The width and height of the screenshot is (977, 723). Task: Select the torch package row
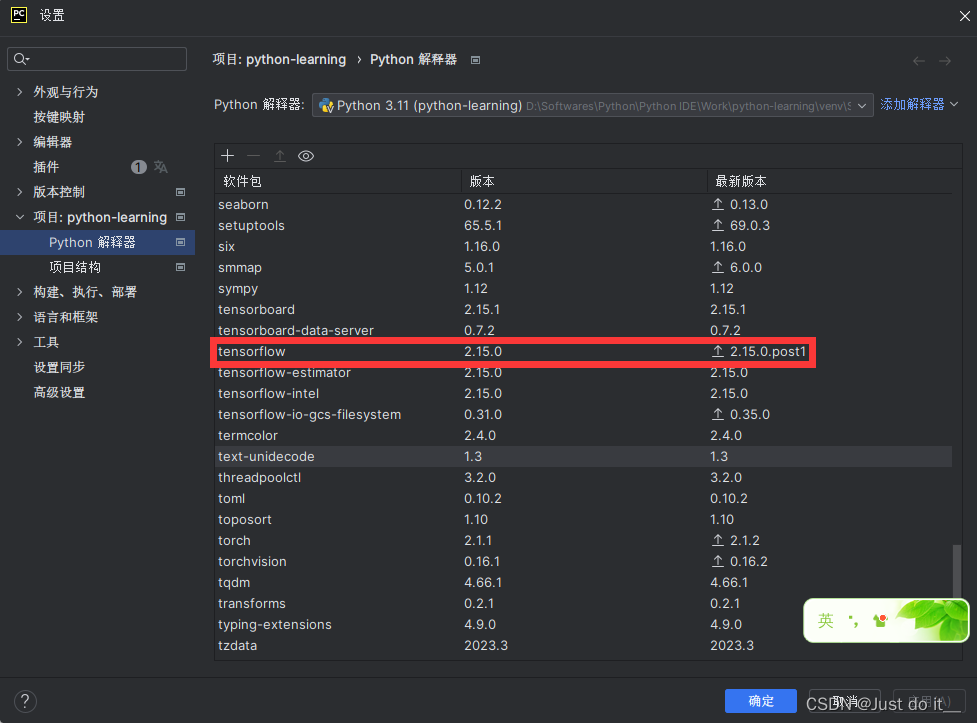584,540
